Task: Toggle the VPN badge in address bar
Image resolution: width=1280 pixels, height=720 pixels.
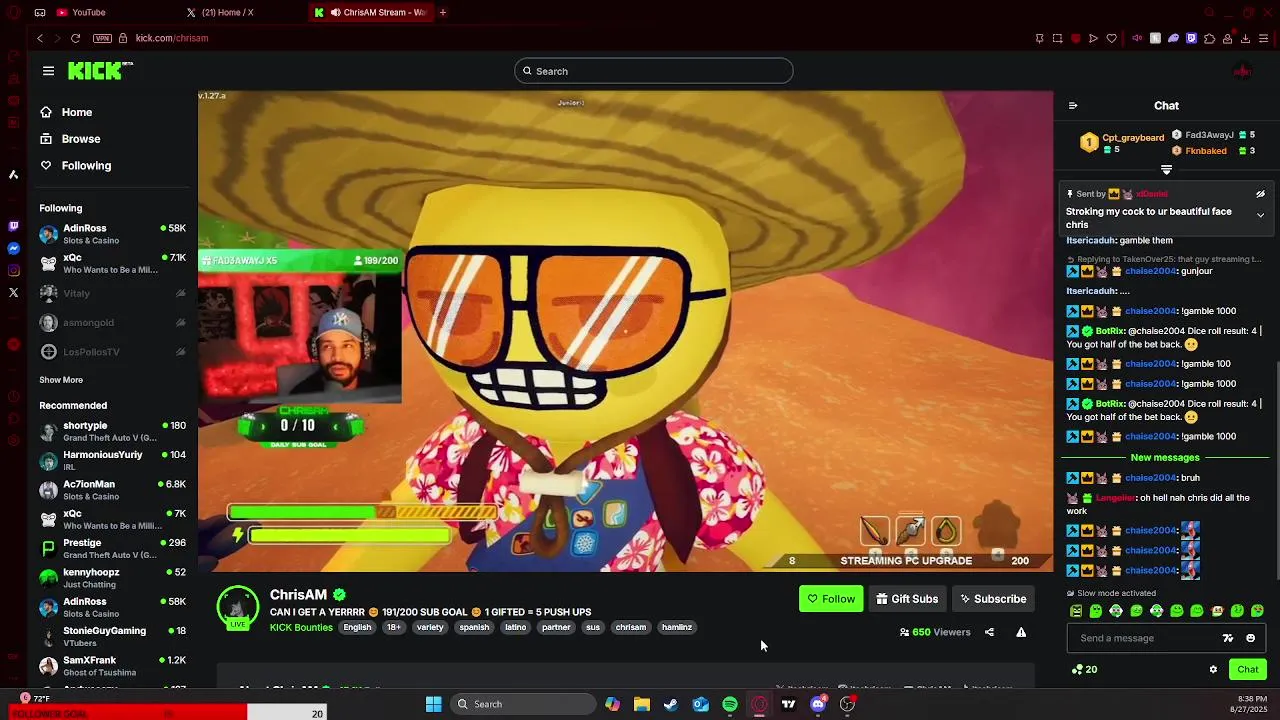Action: pos(102,38)
